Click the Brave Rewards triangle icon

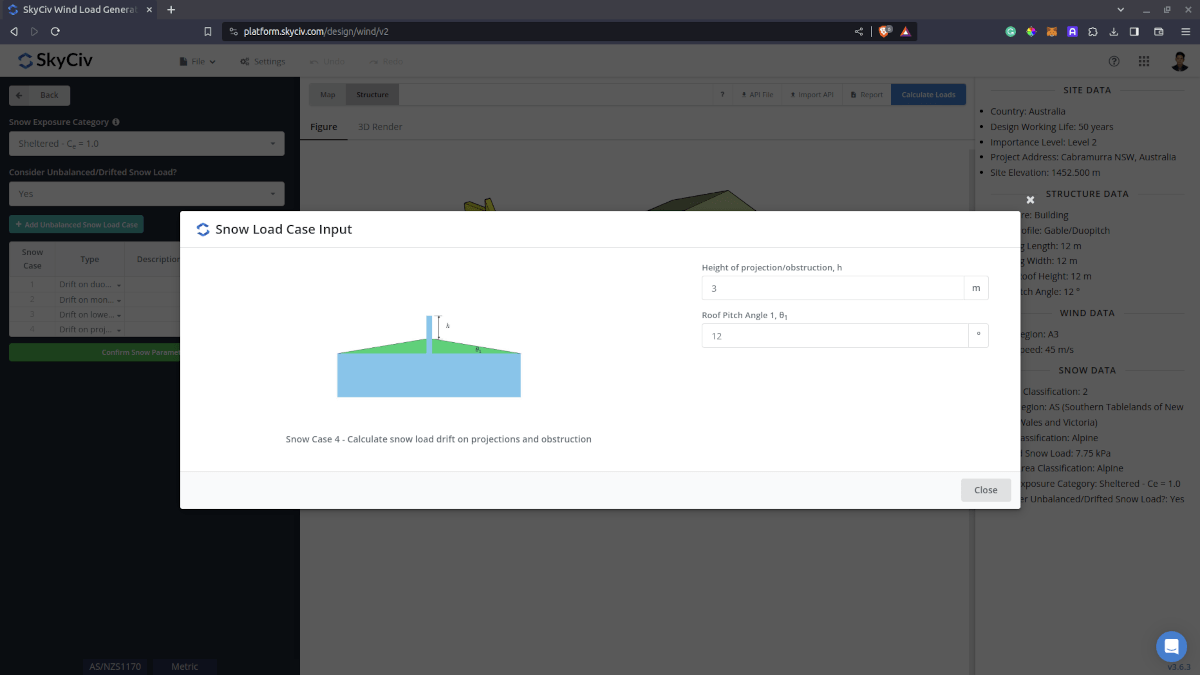click(x=905, y=31)
